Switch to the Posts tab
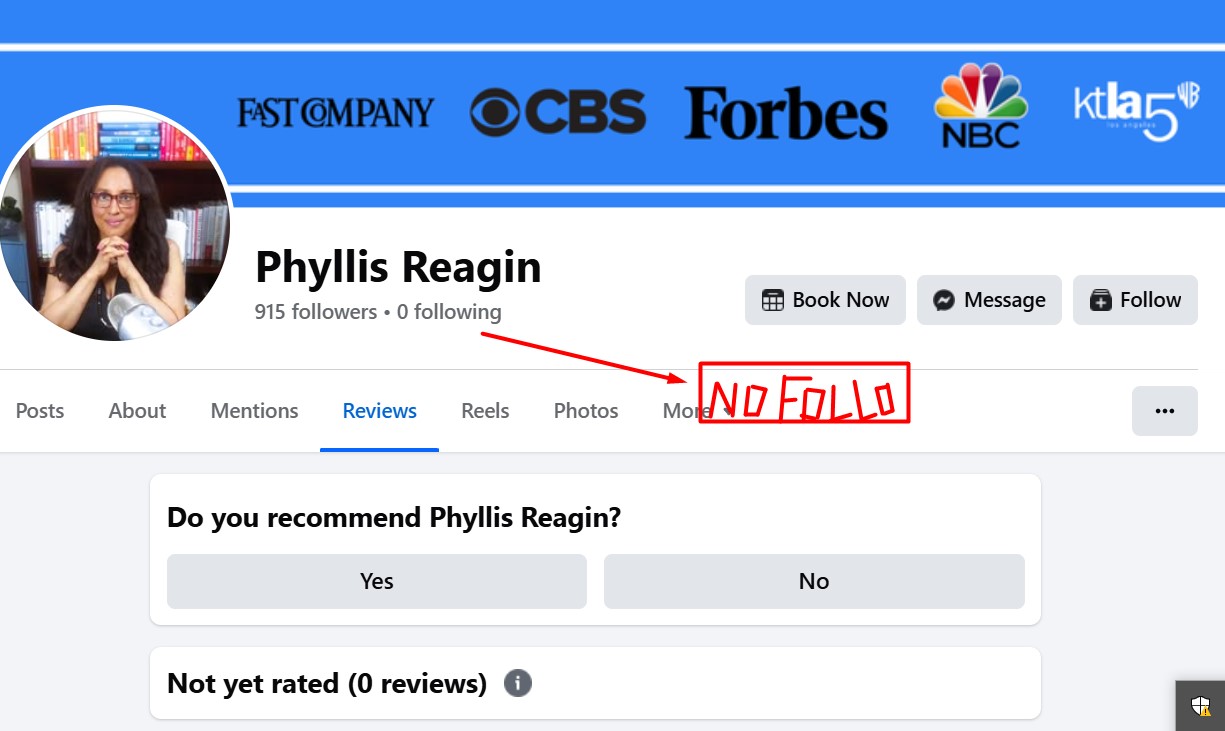 (40, 411)
